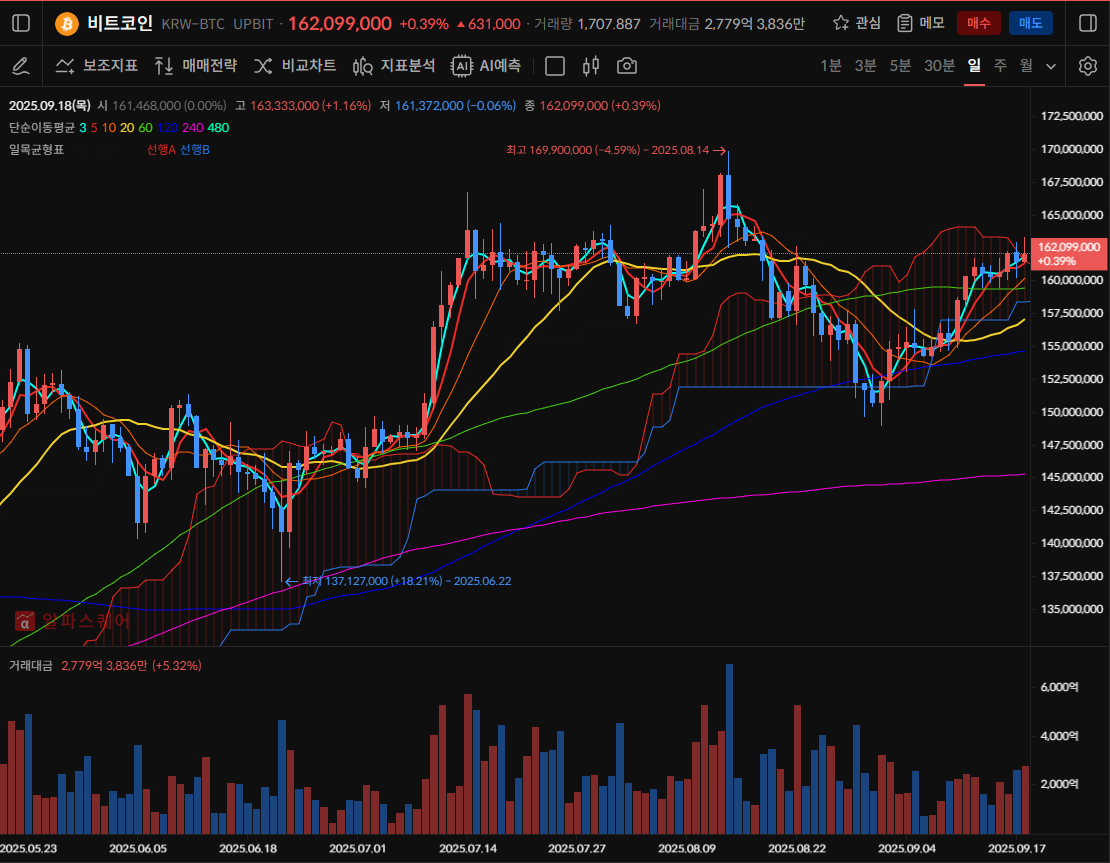
Task: Toggle the 120-day moving average
Action: (167, 127)
